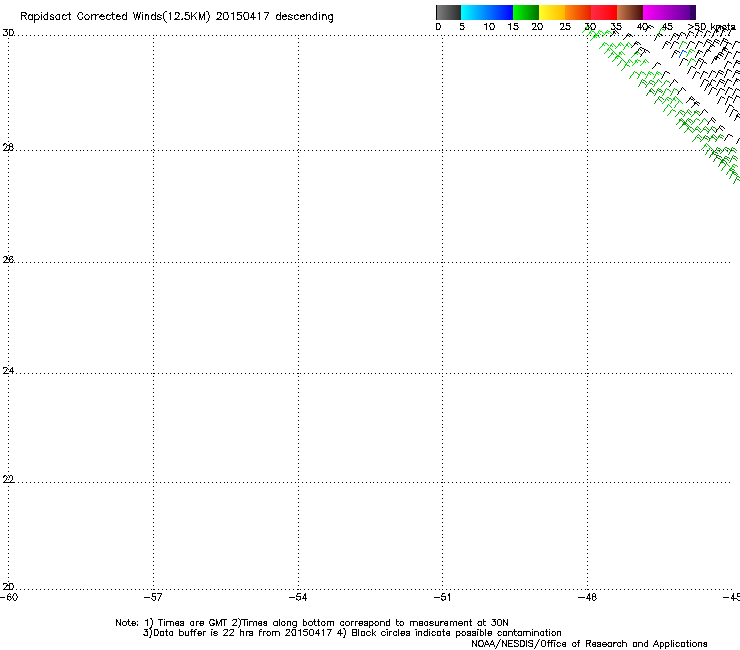This screenshot has width=740, height=650.
Task: Click the brown 35-40 knots color band
Action: coord(630,12)
